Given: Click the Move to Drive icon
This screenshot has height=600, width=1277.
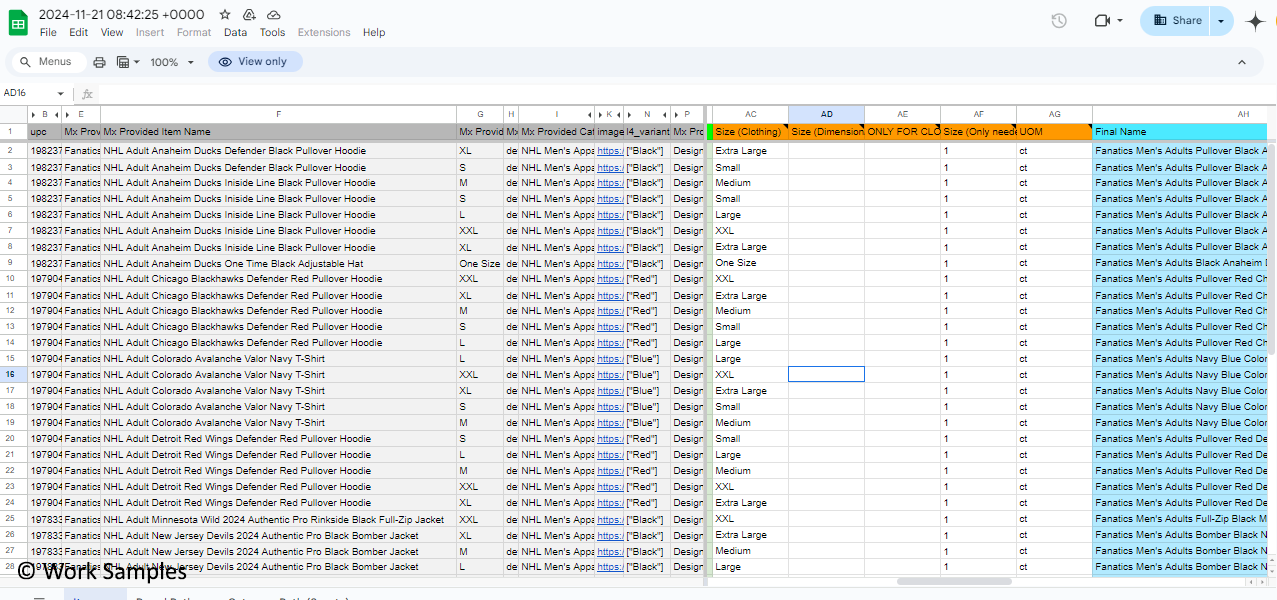Looking at the screenshot, I should (249, 15).
